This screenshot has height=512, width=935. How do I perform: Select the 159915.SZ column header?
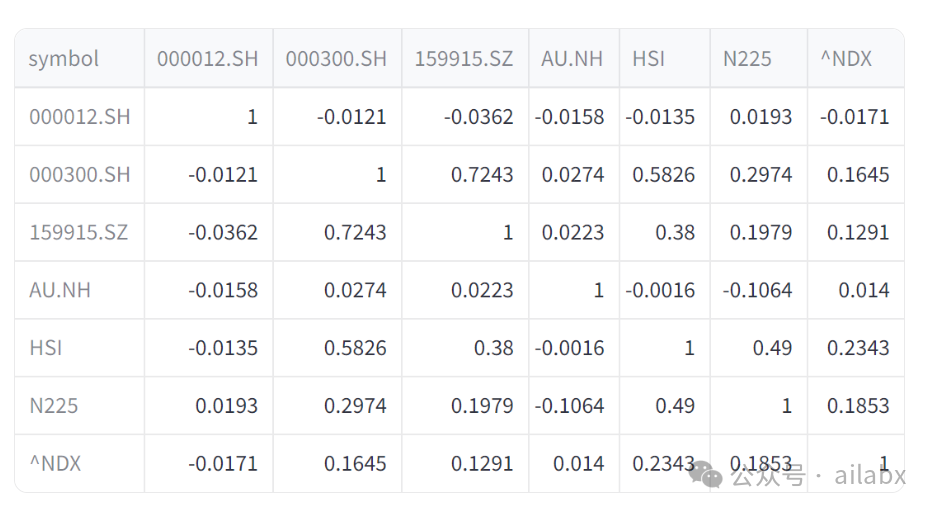pyautogui.click(x=464, y=59)
